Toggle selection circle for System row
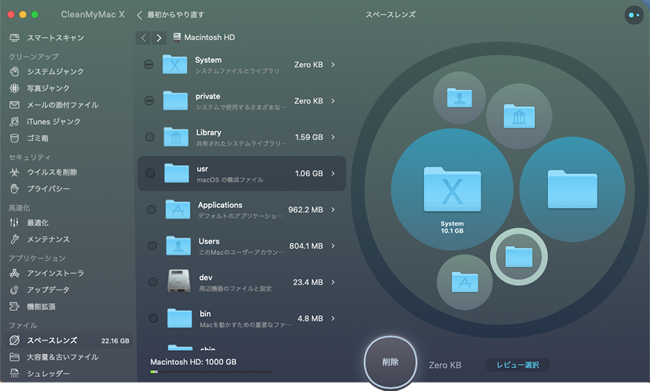 (148, 64)
